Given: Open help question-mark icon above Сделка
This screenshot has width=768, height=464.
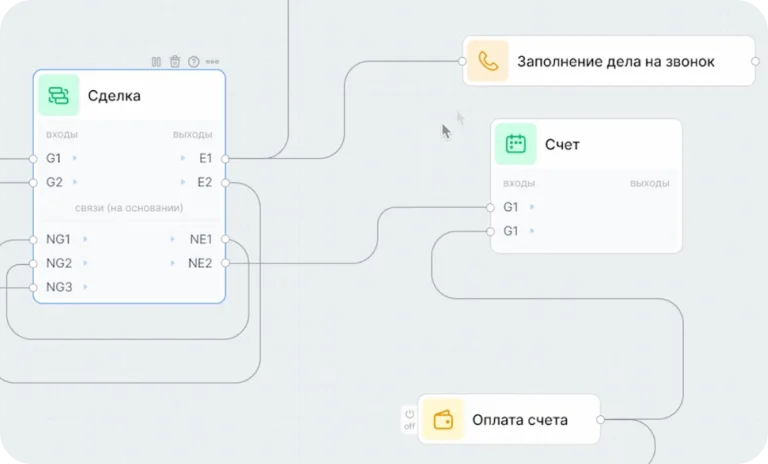Looking at the screenshot, I should click(194, 62).
